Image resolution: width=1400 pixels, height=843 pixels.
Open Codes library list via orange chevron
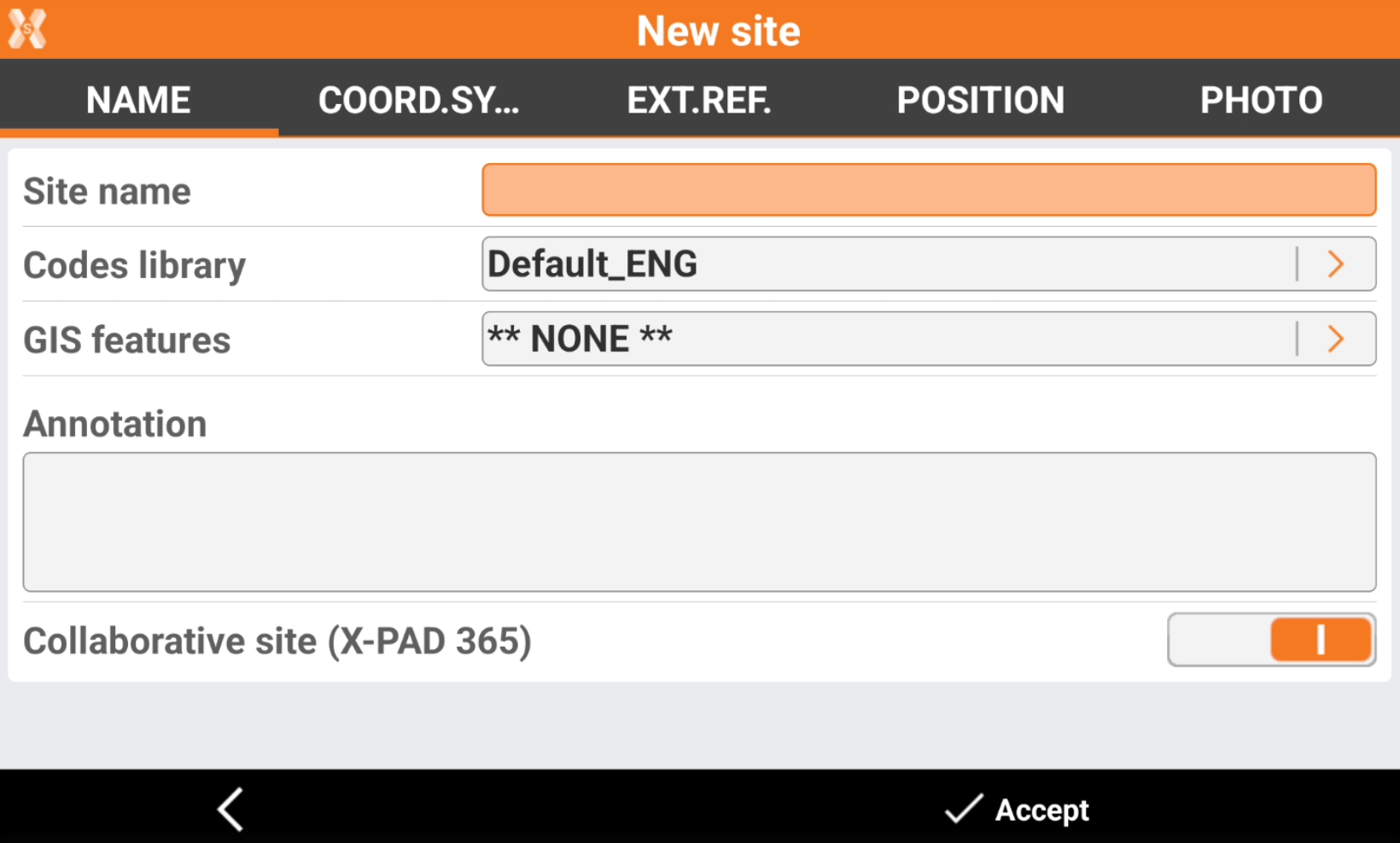pos(1336,265)
